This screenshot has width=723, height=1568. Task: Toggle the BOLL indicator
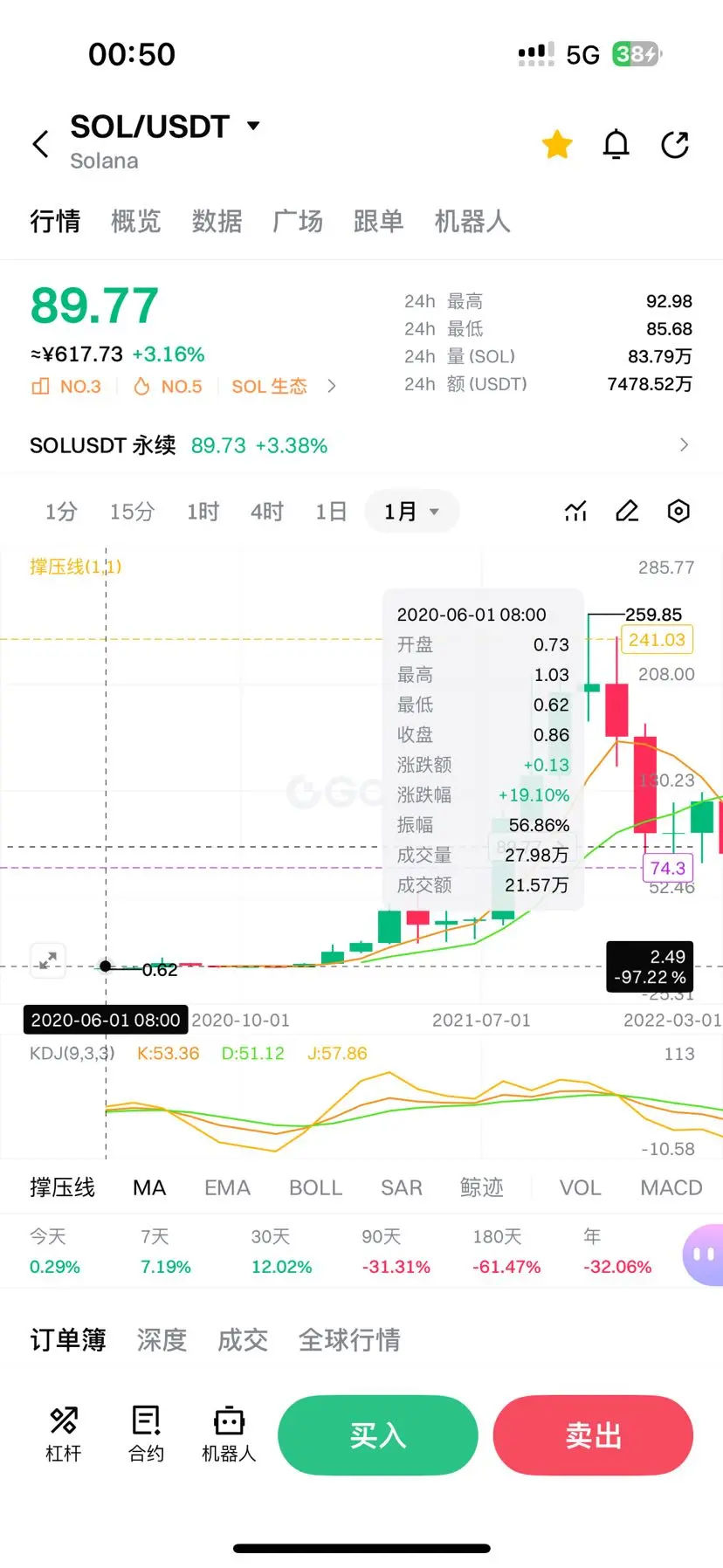coord(315,1187)
